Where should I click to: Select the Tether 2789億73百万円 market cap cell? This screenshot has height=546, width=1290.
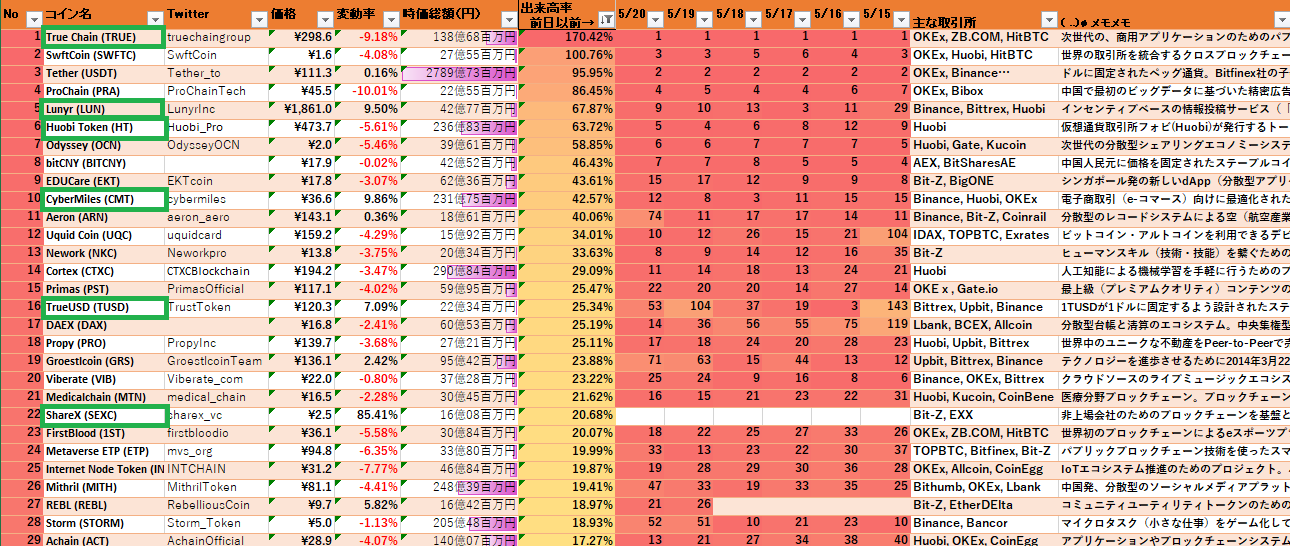(459, 73)
